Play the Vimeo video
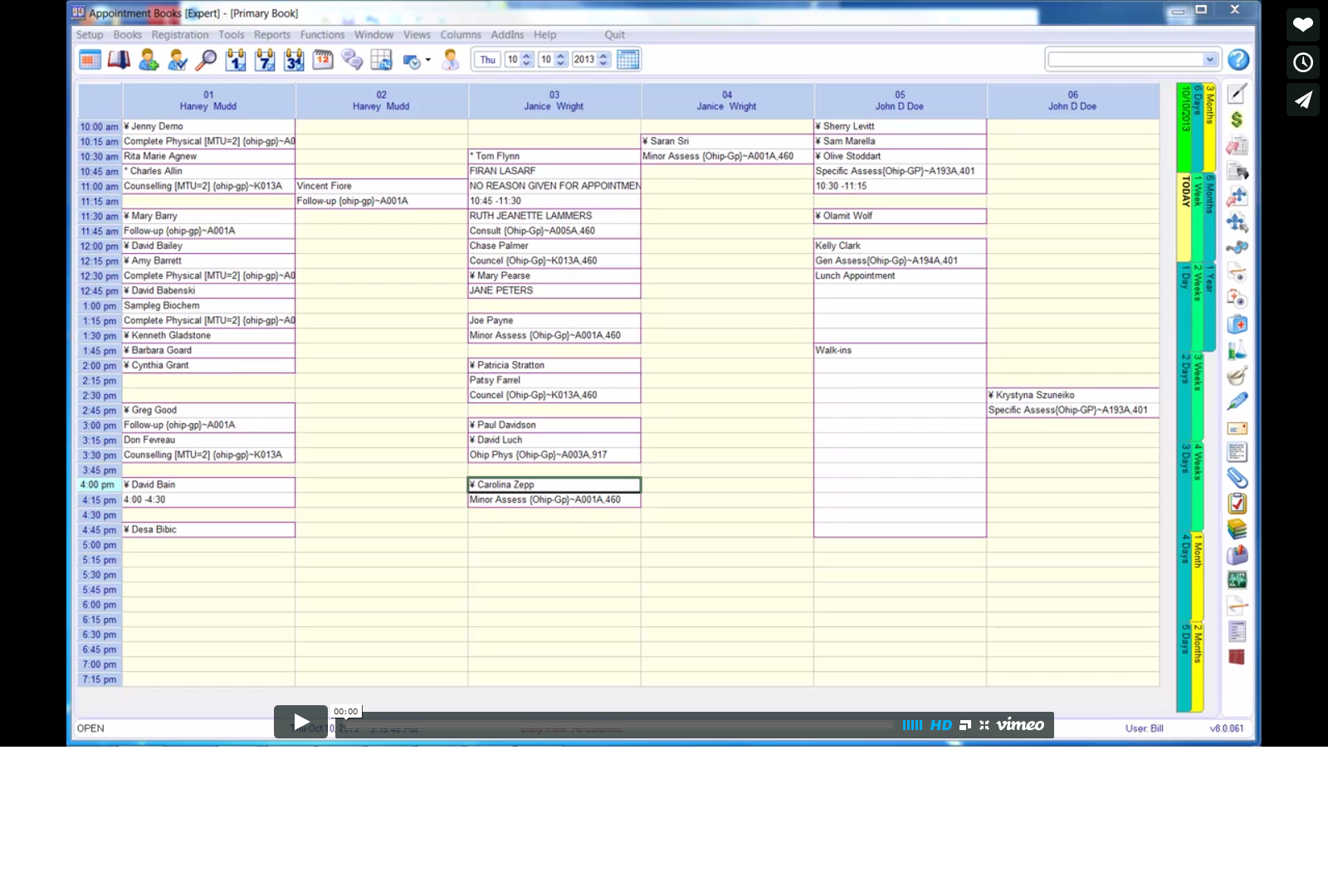The height and width of the screenshot is (896, 1328). [x=300, y=722]
